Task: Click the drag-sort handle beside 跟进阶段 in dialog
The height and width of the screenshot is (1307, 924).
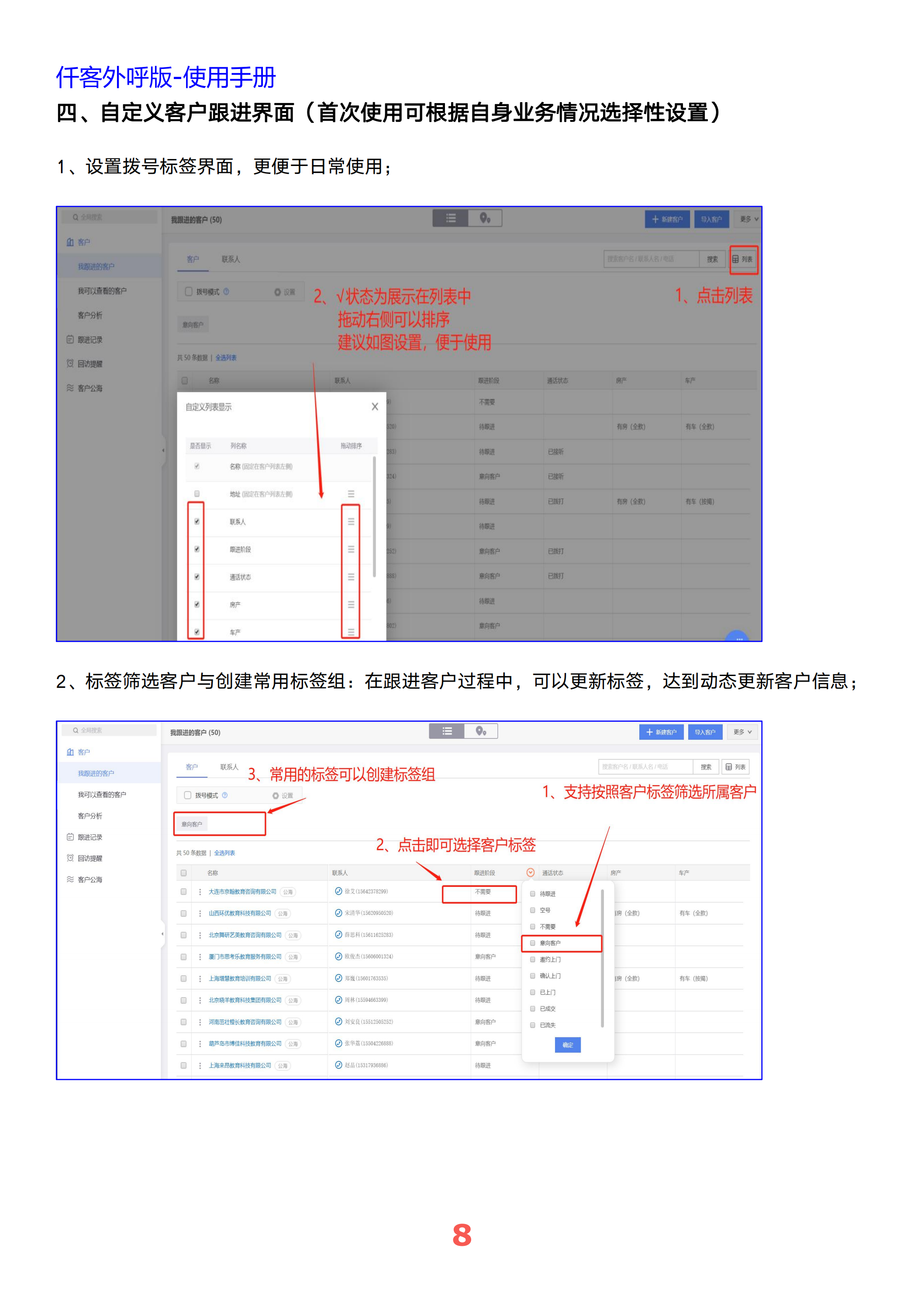Action: 351,549
